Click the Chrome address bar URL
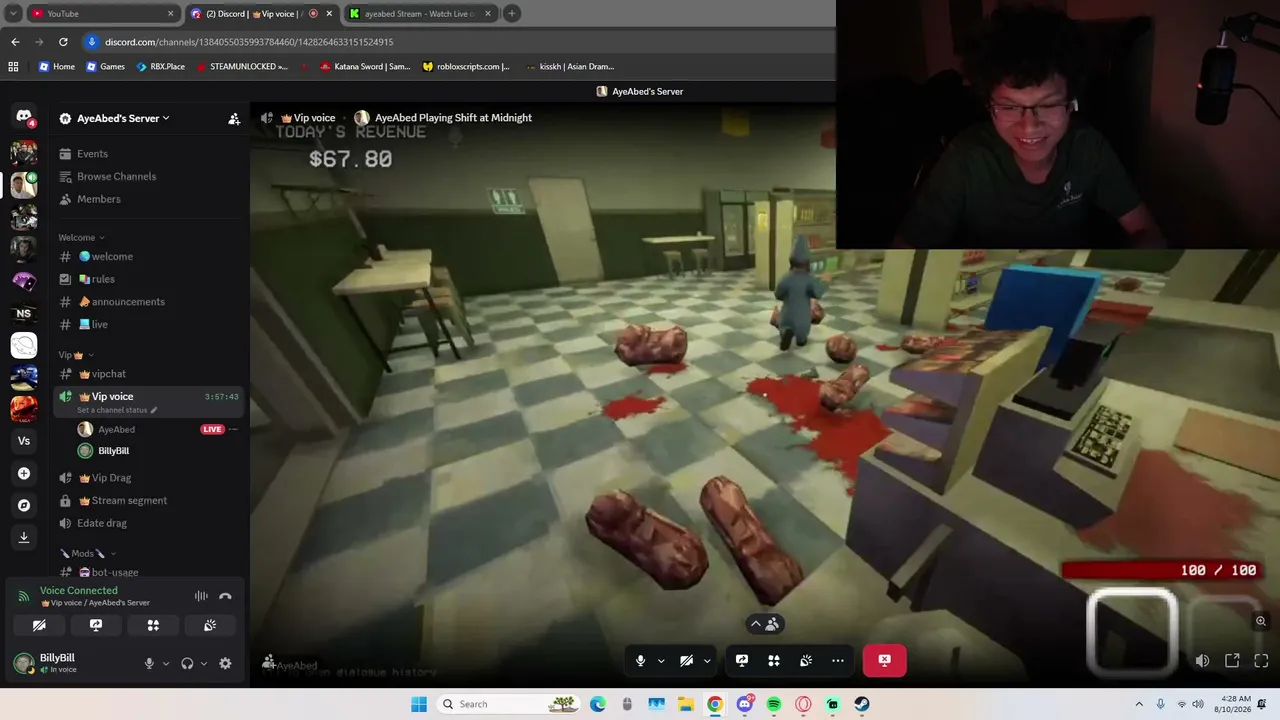 (249, 42)
